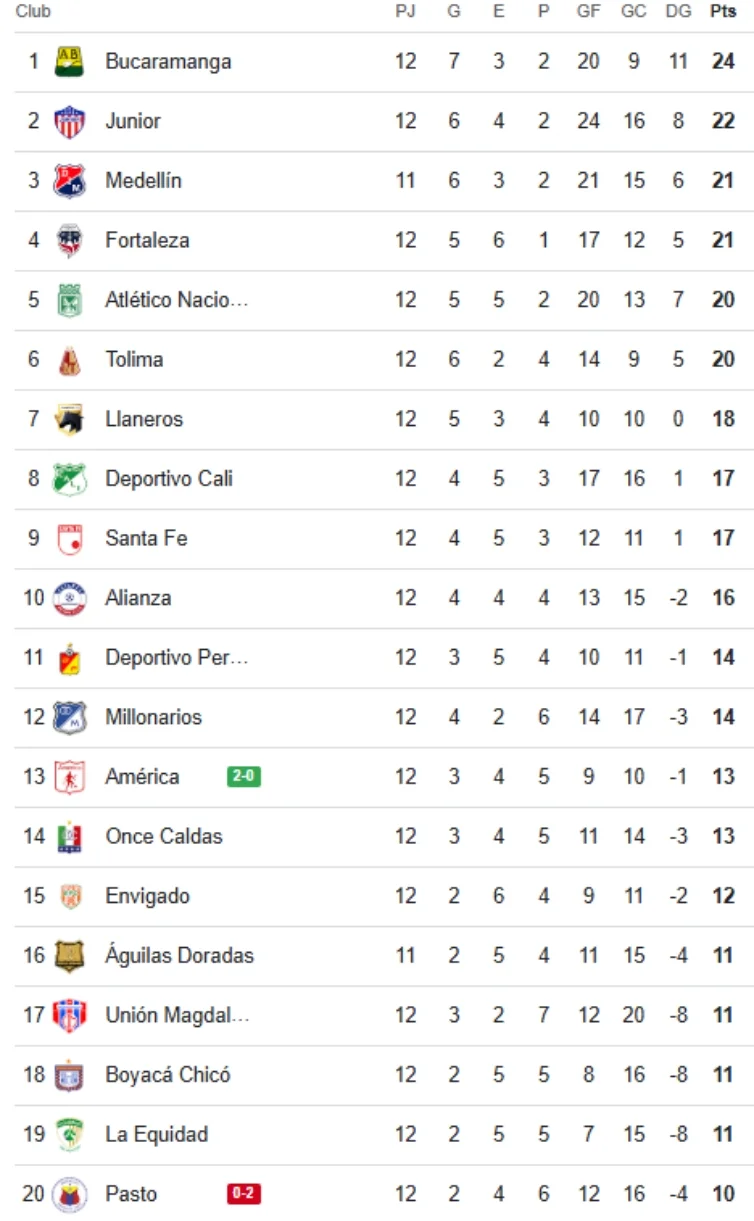Open the Tolima team name link

point(134,359)
